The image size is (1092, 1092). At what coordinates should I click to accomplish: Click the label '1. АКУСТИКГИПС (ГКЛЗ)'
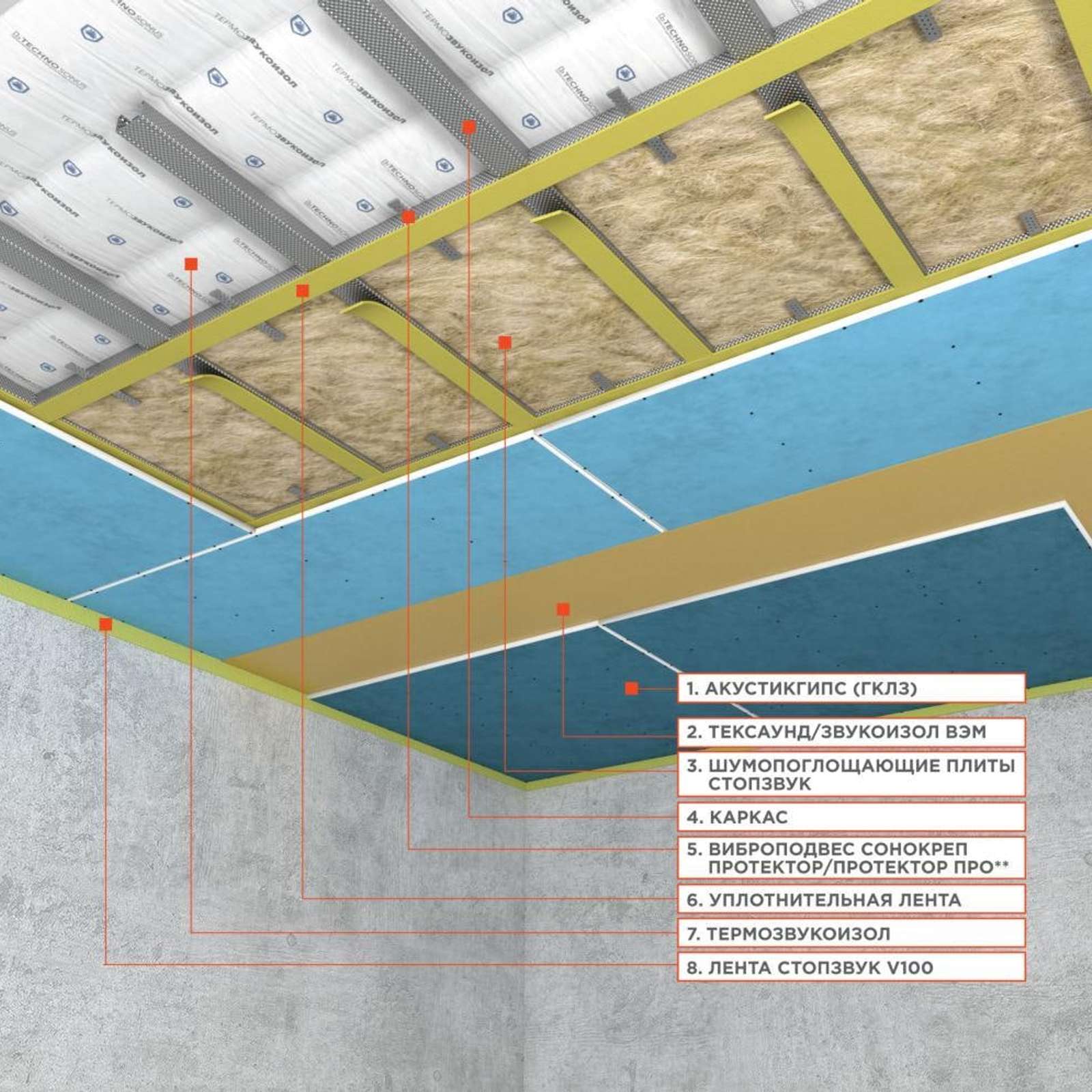851,688
